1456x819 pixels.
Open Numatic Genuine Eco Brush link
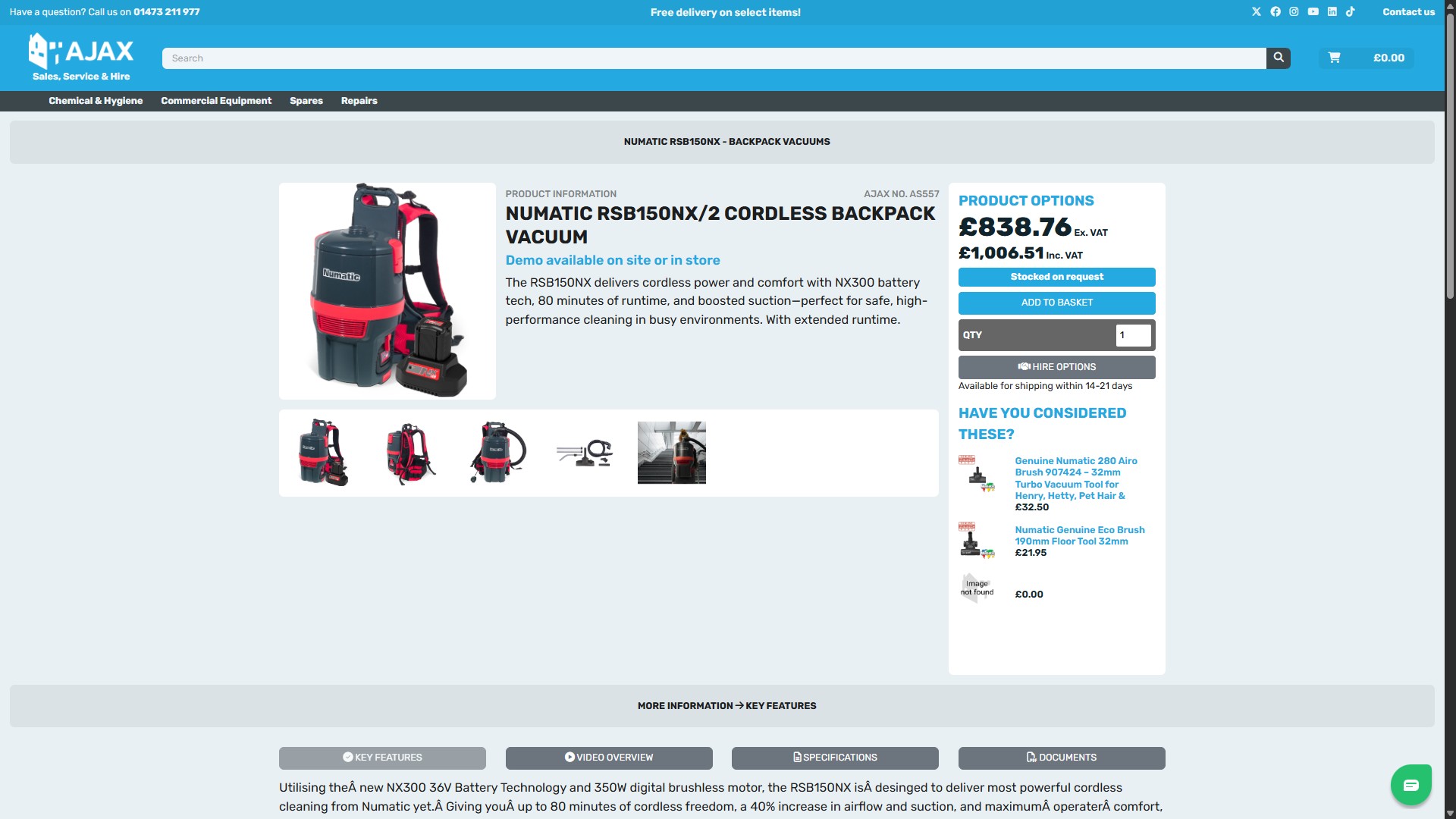point(1079,535)
